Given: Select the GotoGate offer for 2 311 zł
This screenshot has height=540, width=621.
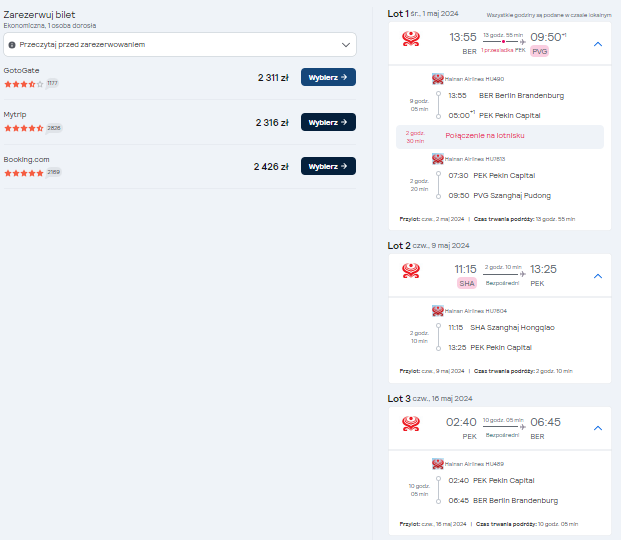Looking at the screenshot, I should [x=328, y=77].
